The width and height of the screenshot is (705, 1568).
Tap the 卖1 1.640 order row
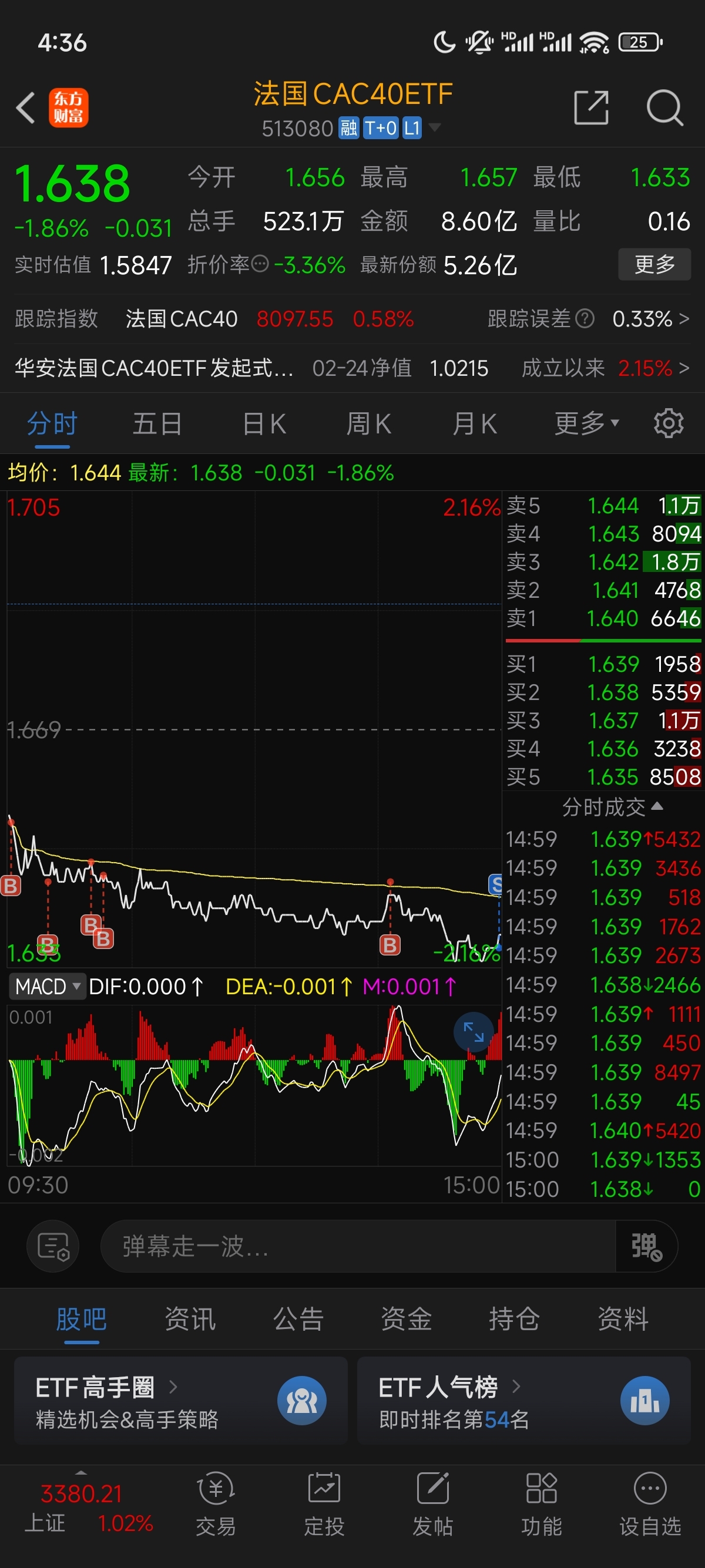(603, 618)
